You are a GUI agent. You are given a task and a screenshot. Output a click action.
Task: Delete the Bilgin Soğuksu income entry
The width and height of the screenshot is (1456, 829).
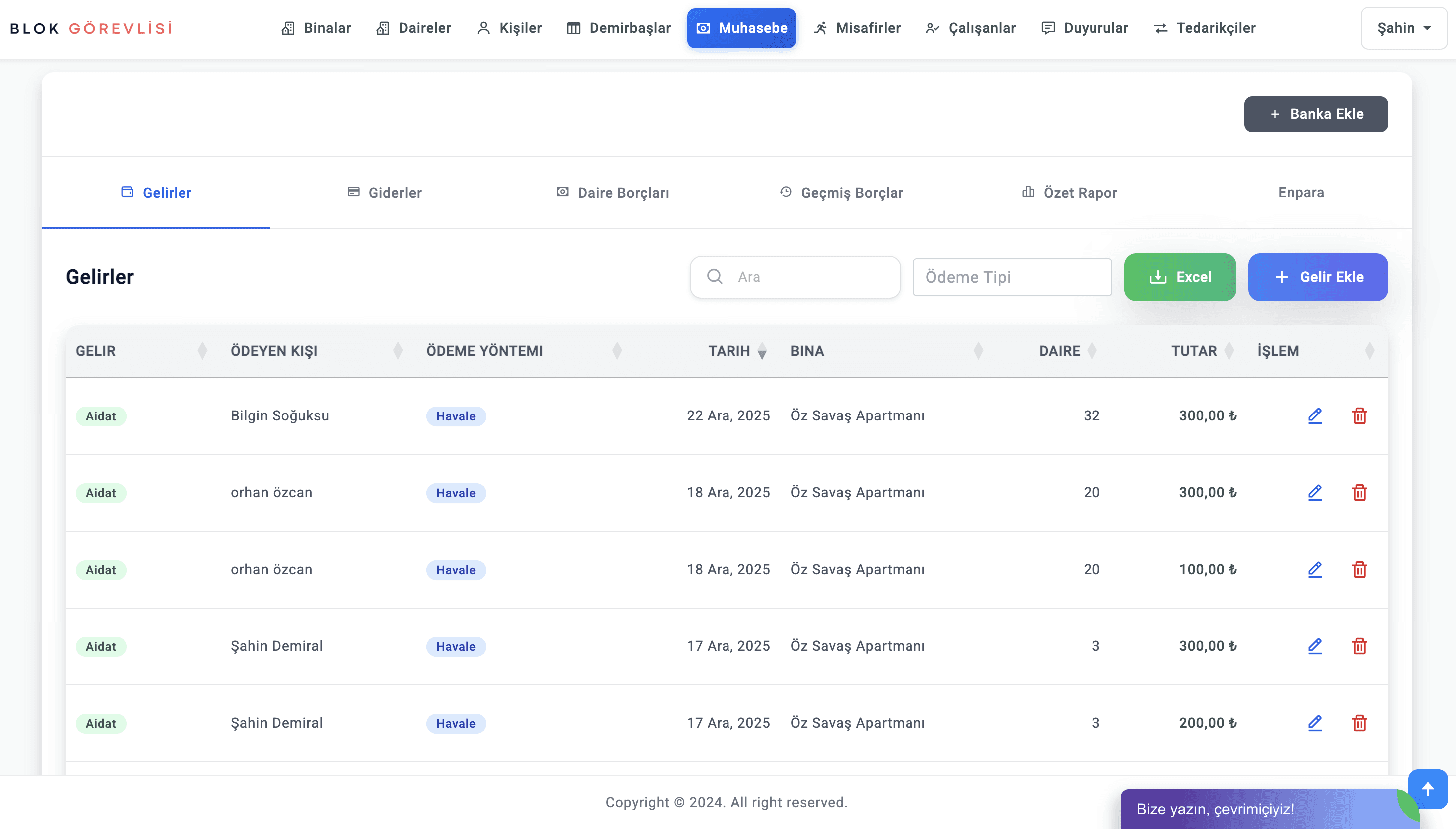pos(1359,415)
